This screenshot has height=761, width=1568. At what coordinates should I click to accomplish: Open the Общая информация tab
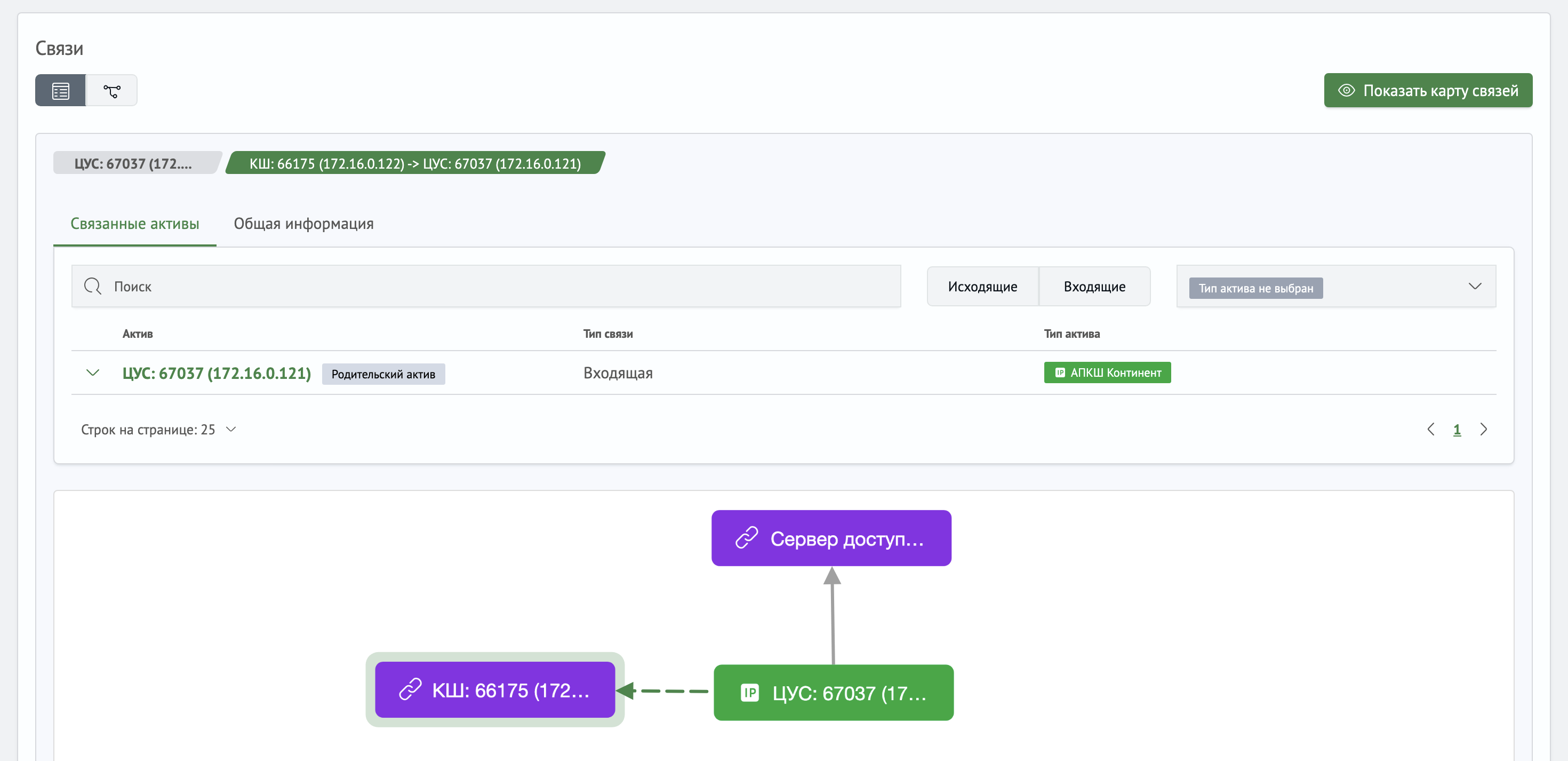(303, 224)
